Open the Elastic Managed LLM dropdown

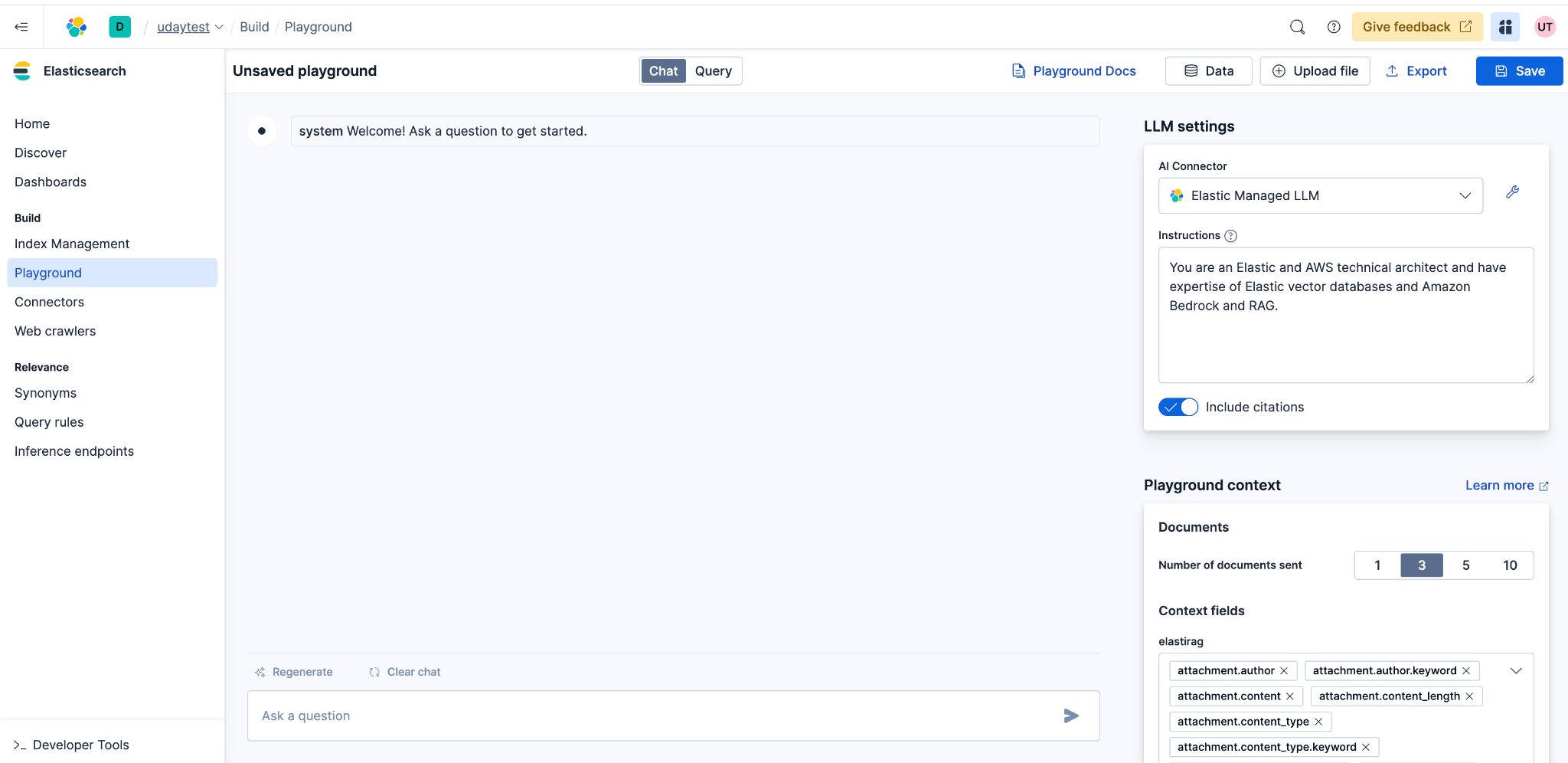click(x=1320, y=195)
